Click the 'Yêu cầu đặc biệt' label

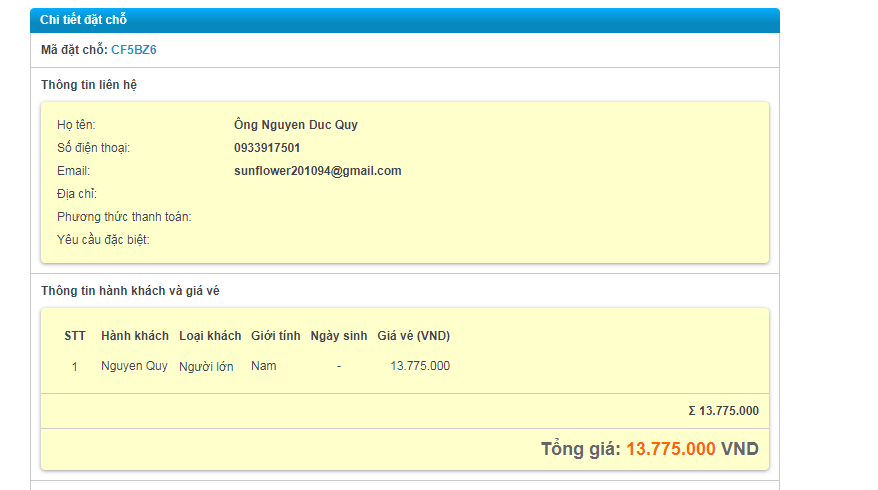[103, 240]
